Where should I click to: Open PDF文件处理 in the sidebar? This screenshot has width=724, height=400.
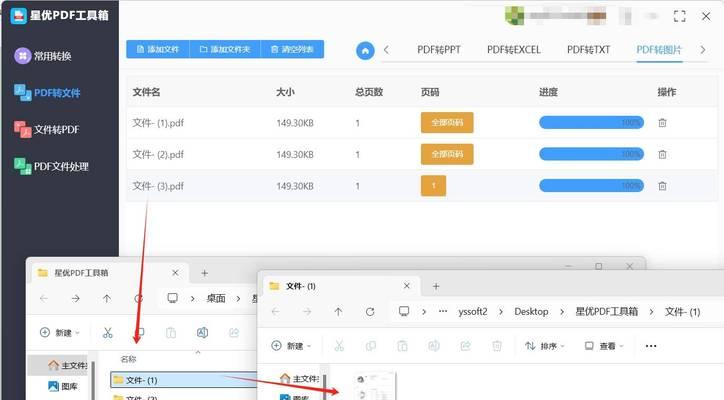pos(51,166)
